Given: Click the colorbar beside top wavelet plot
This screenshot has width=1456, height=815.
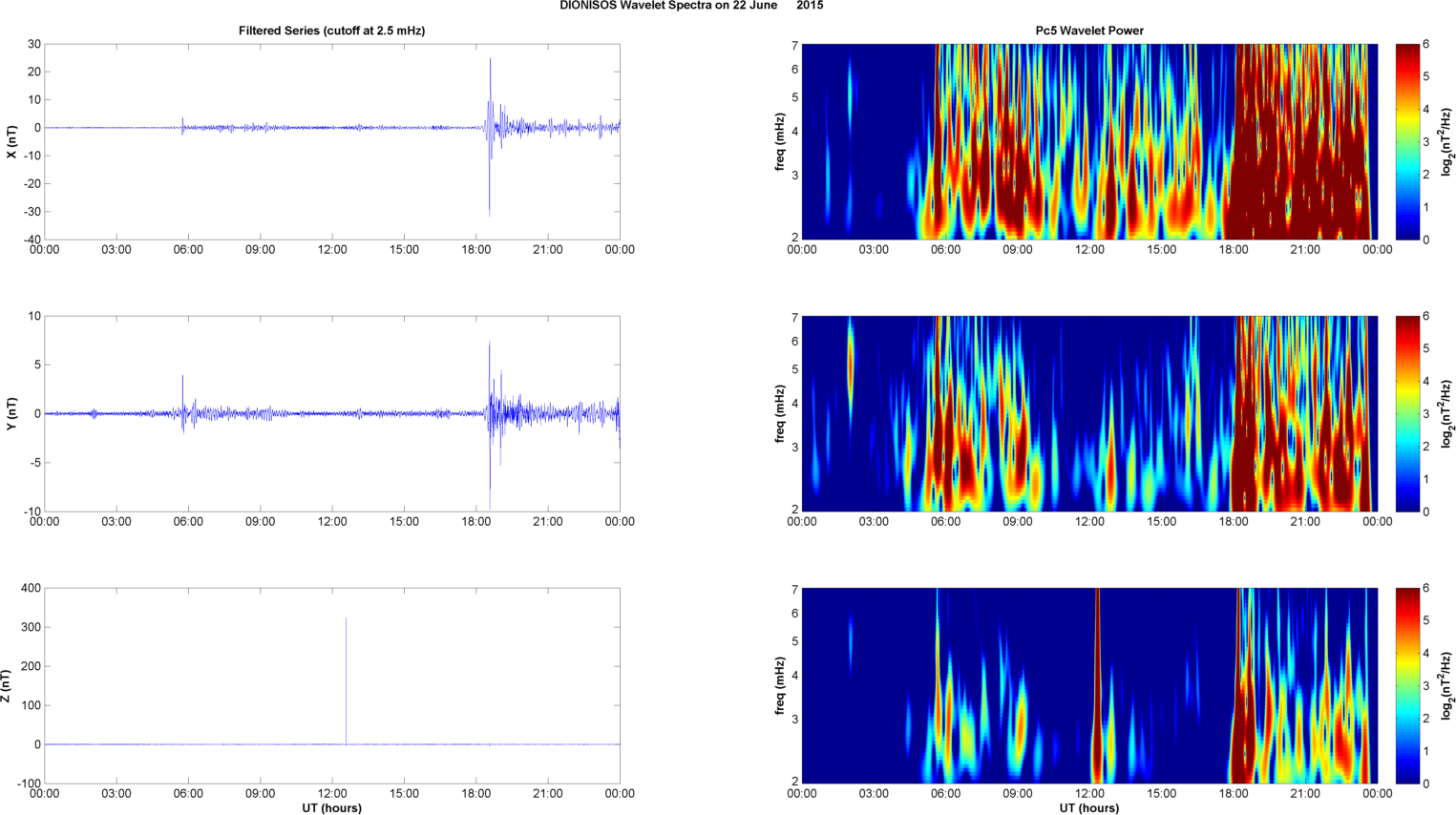Looking at the screenshot, I should [x=1407, y=141].
